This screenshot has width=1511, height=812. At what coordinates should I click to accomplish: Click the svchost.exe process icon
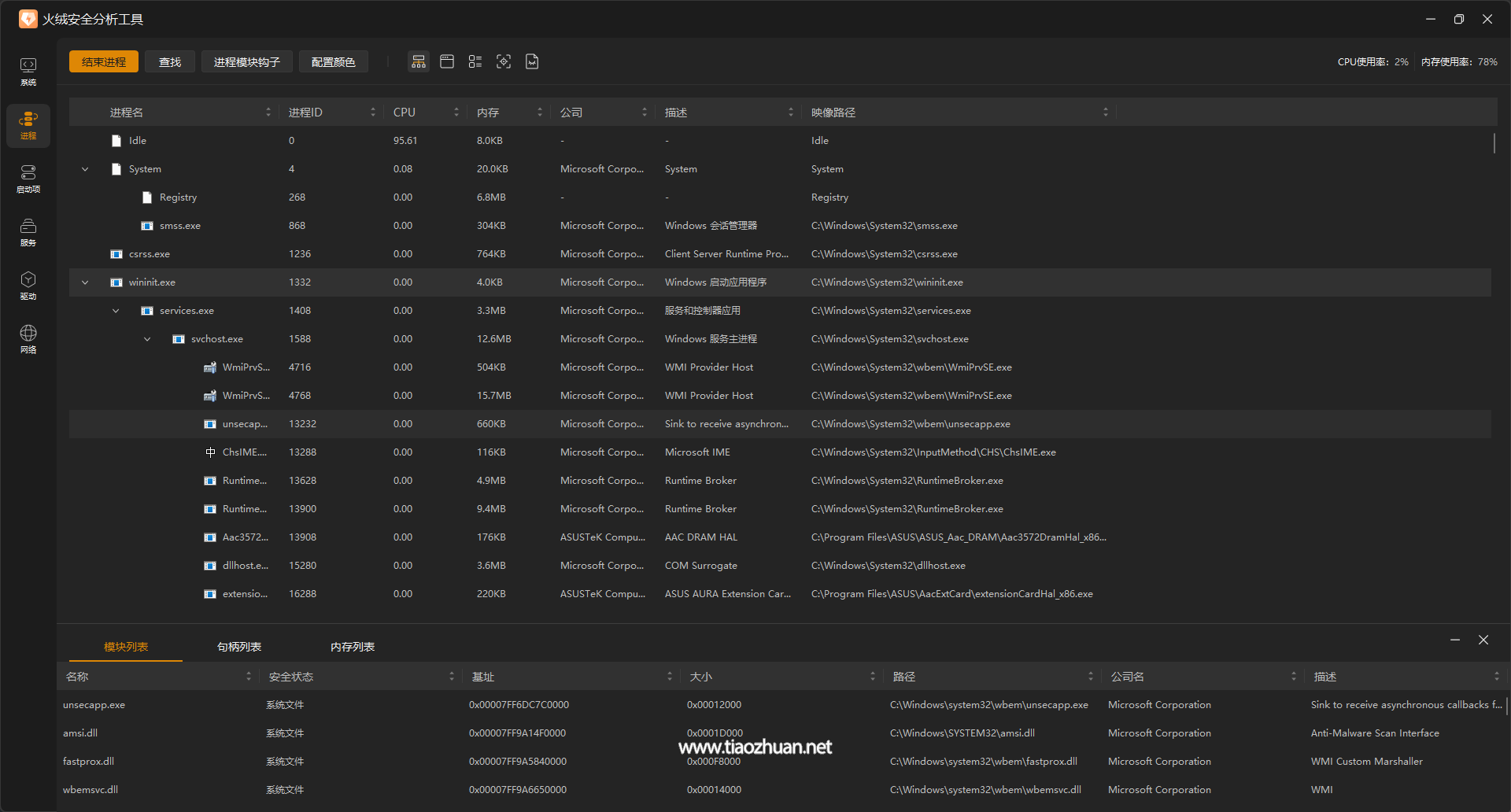[179, 339]
